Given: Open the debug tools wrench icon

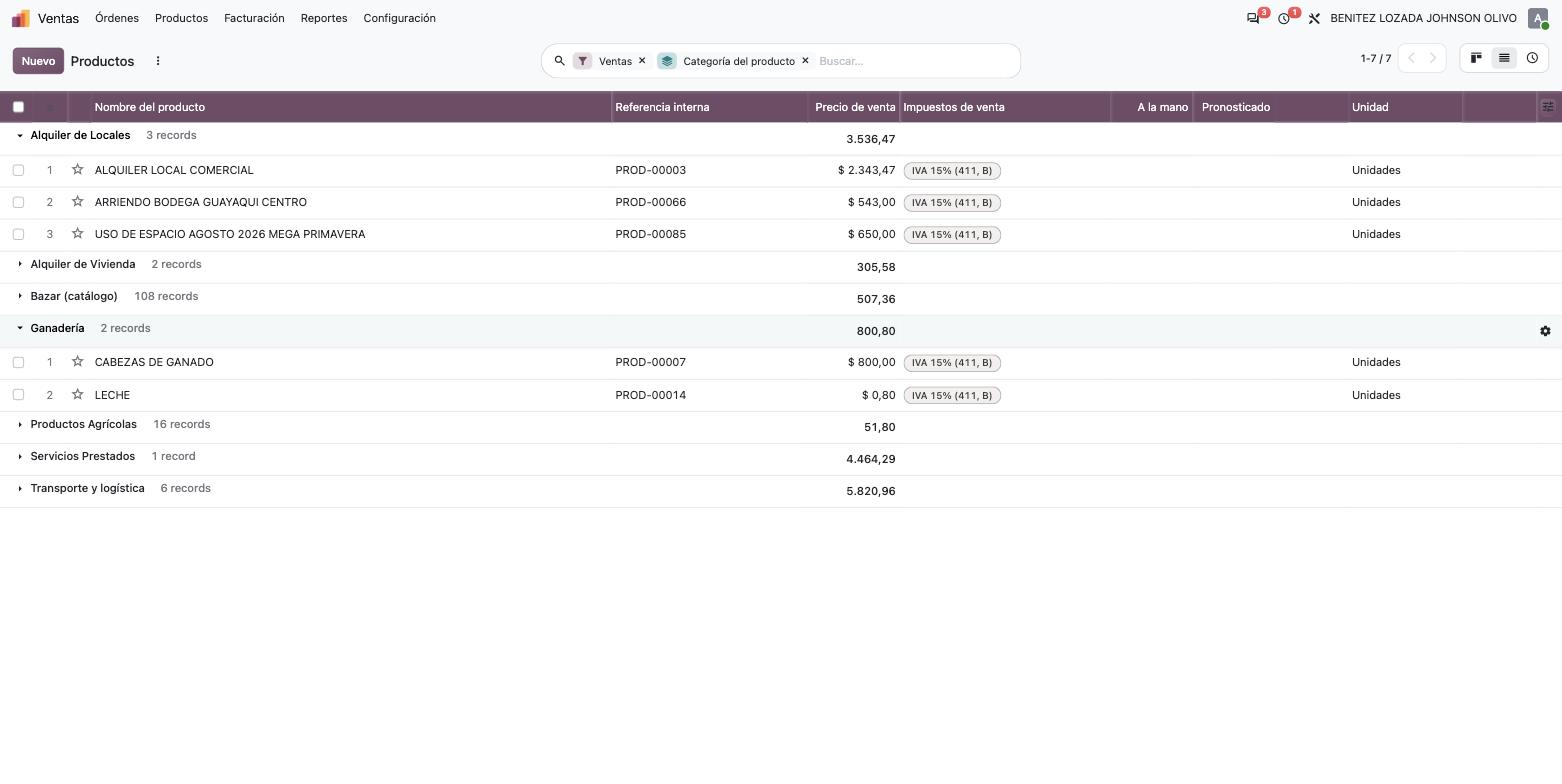Looking at the screenshot, I should pyautogui.click(x=1314, y=18).
